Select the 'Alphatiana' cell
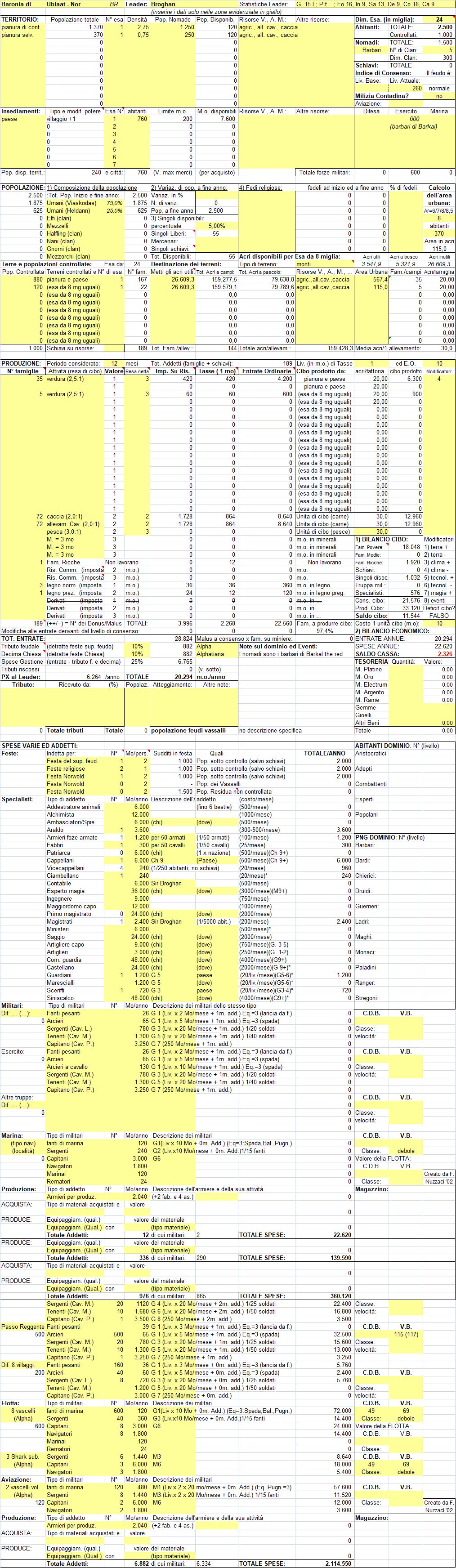The width and height of the screenshot is (456, 1568). (x=210, y=654)
